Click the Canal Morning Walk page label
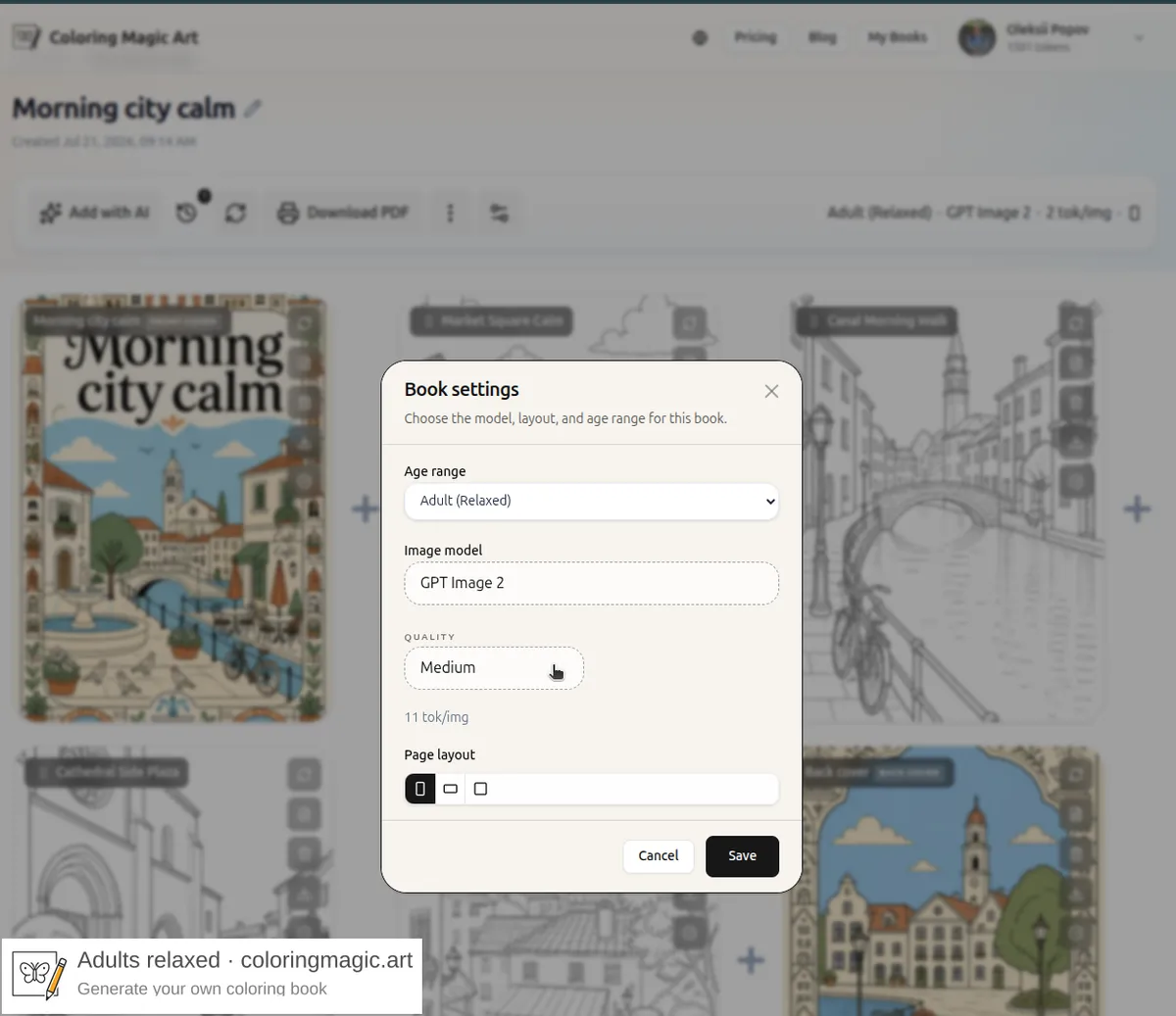Viewport: 1176px width, 1016px height. [877, 320]
